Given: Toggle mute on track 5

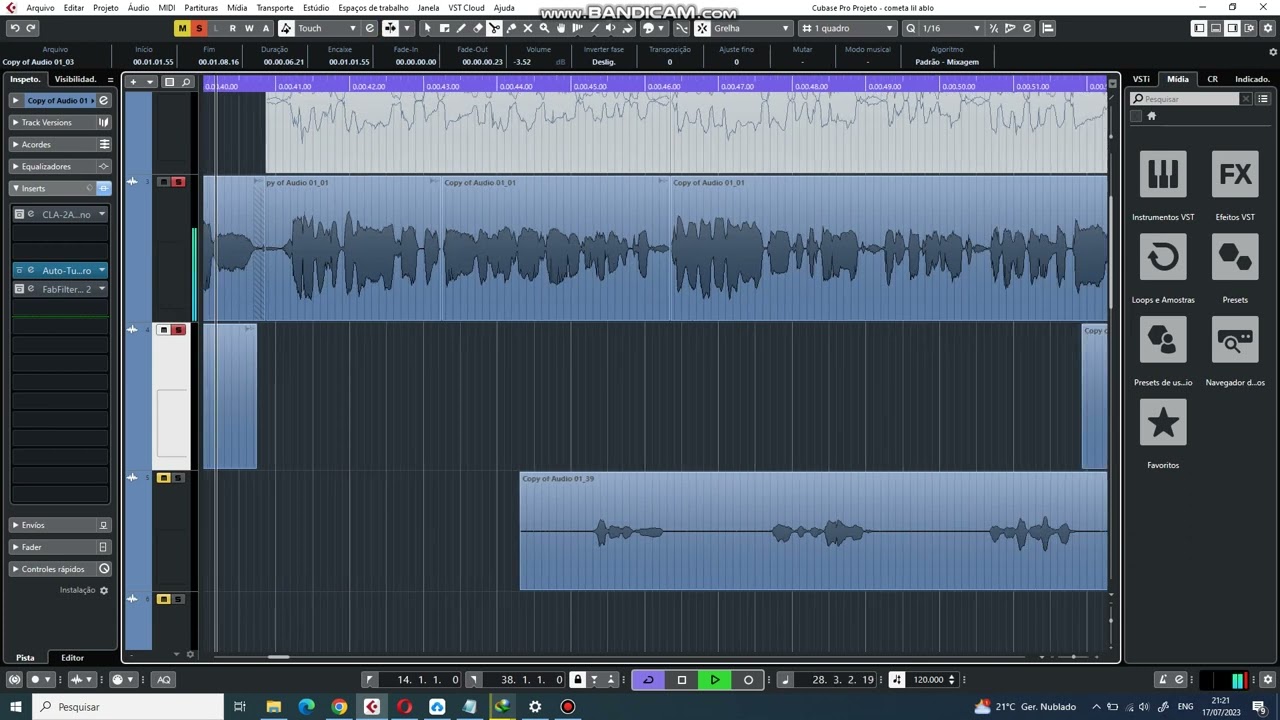Looking at the screenshot, I should [x=163, y=478].
